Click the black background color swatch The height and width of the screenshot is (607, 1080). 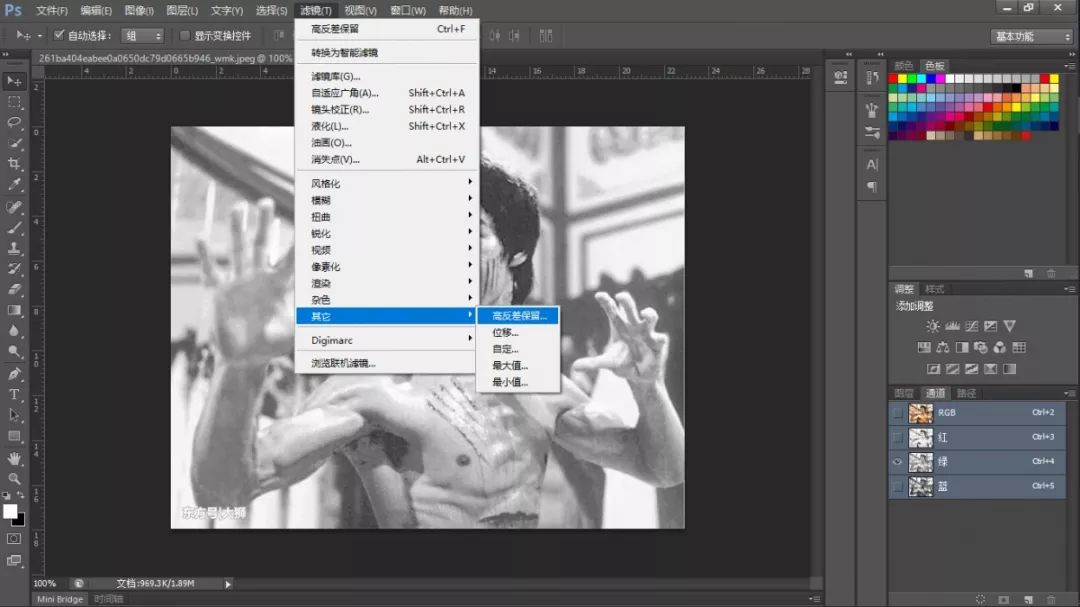(19, 520)
